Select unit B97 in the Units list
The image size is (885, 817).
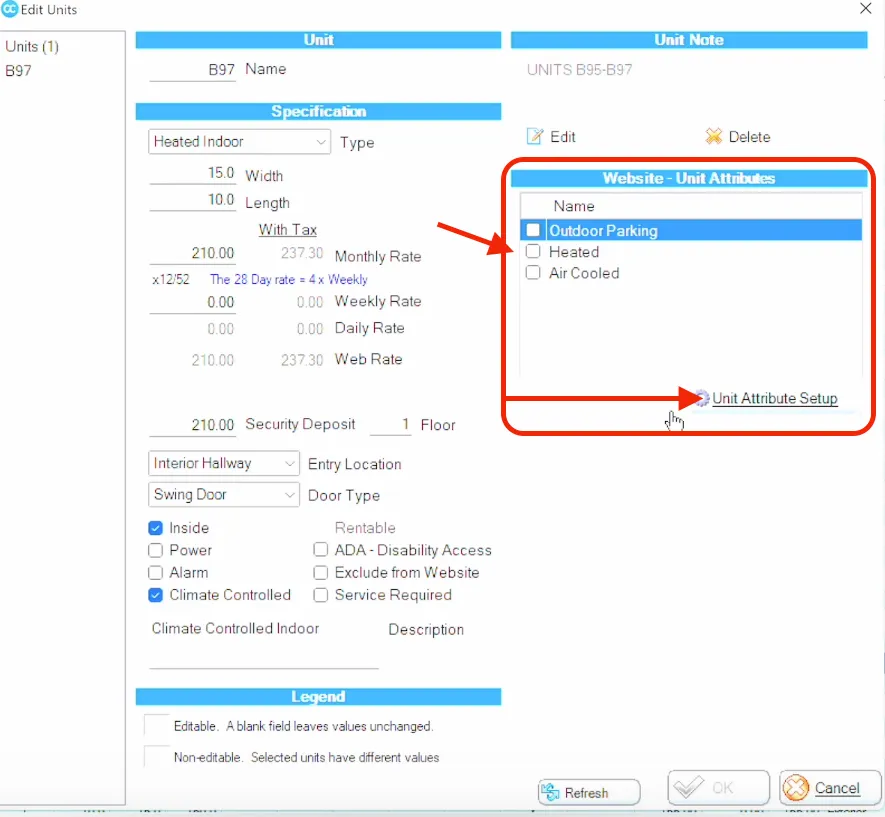click(19, 71)
